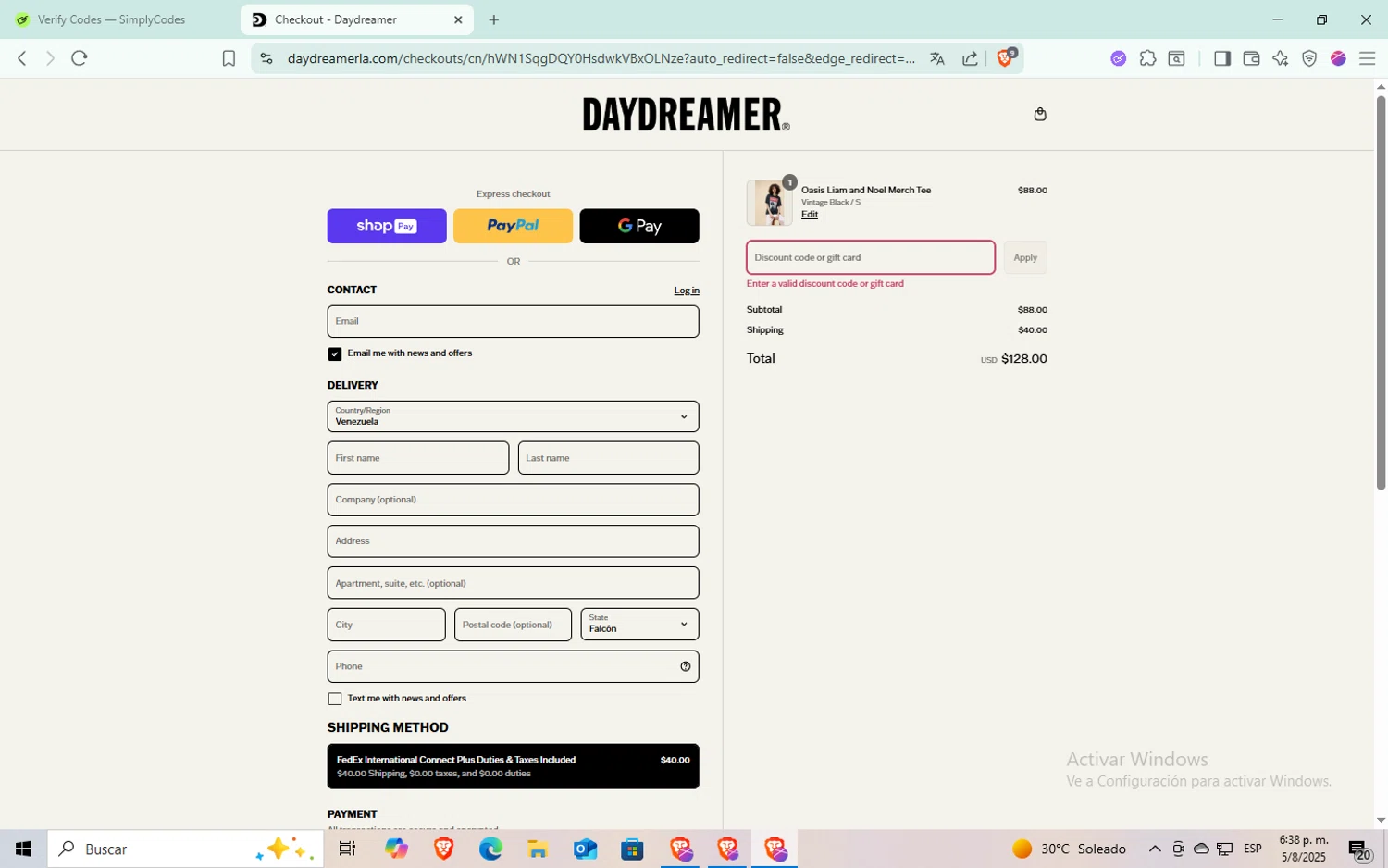This screenshot has width=1388, height=868.
Task: Click the Company (optional) field
Action: 513,500
